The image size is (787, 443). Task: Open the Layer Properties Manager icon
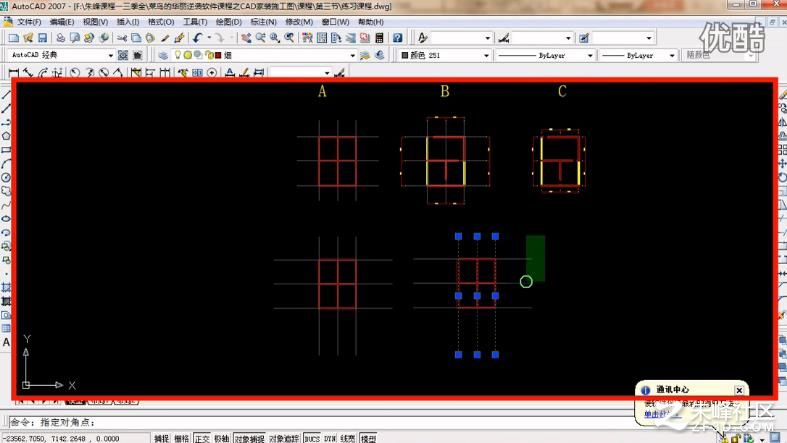coord(163,55)
